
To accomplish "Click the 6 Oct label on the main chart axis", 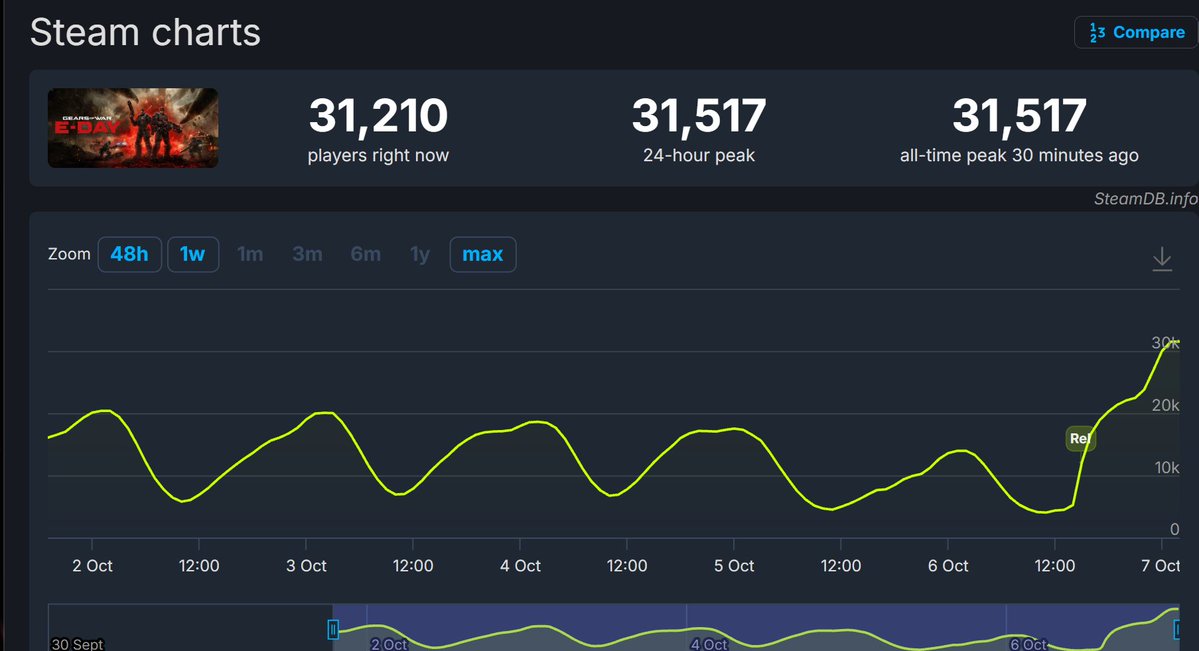I will (948, 566).
